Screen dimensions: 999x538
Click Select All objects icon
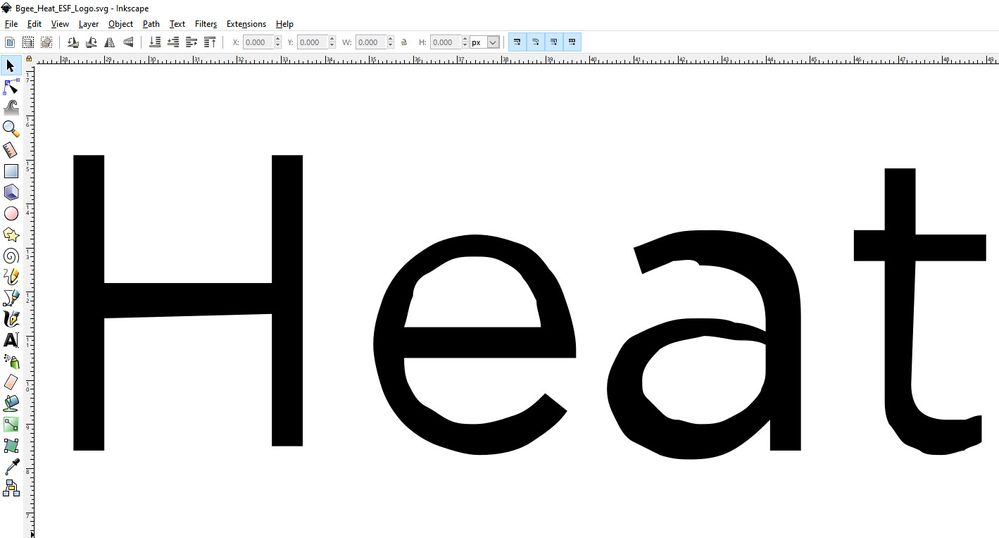[x=10, y=42]
